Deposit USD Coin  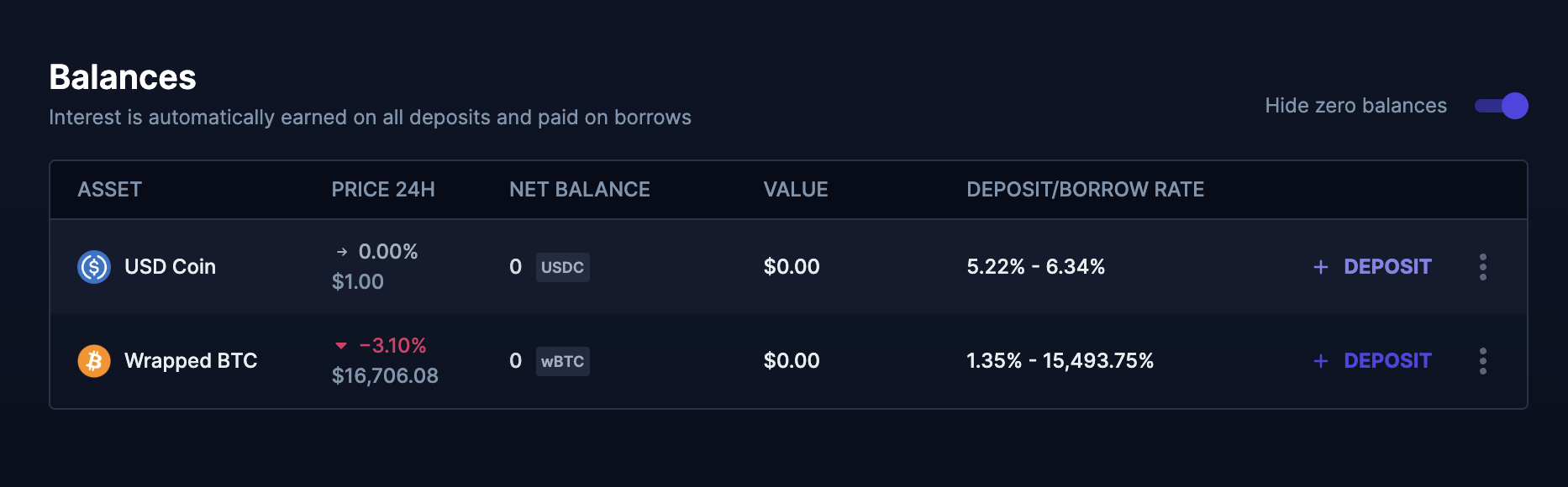(1372, 267)
